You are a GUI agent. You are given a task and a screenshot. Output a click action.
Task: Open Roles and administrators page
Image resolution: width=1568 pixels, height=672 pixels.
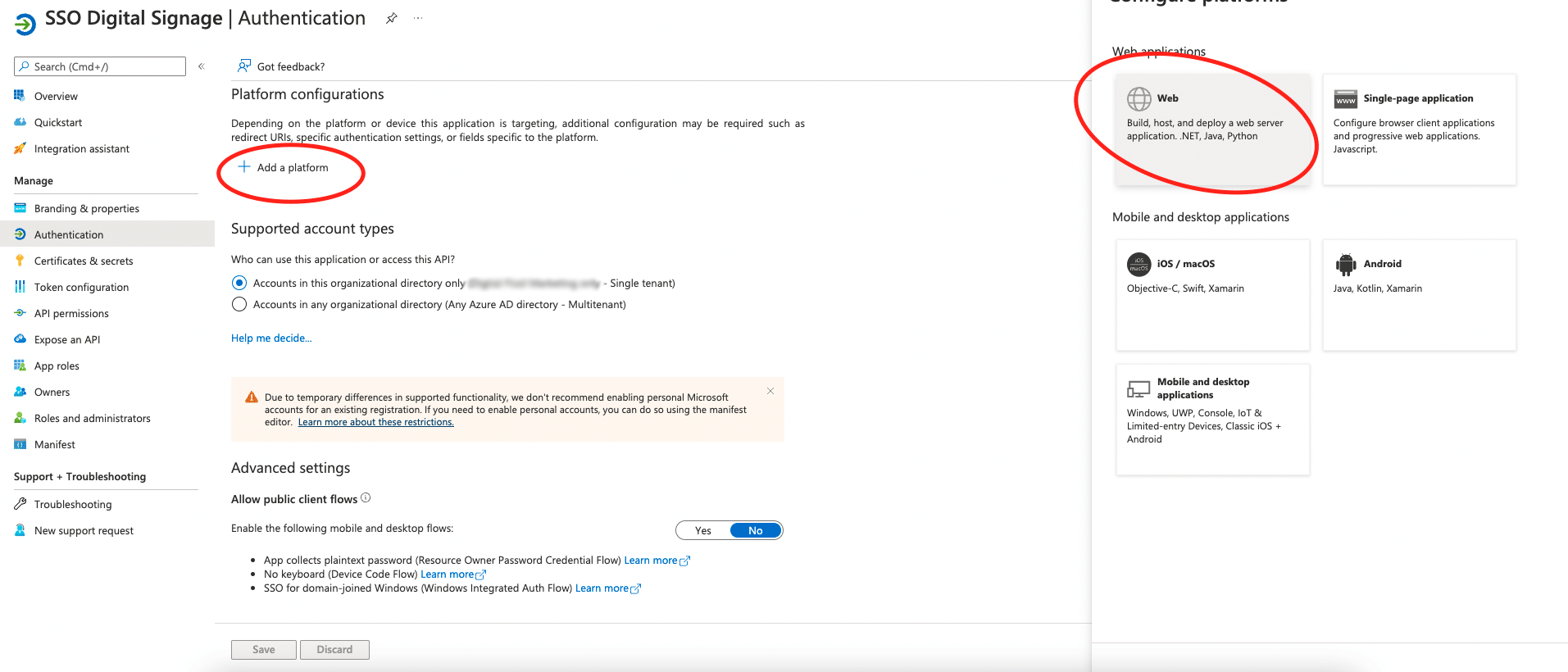93,418
